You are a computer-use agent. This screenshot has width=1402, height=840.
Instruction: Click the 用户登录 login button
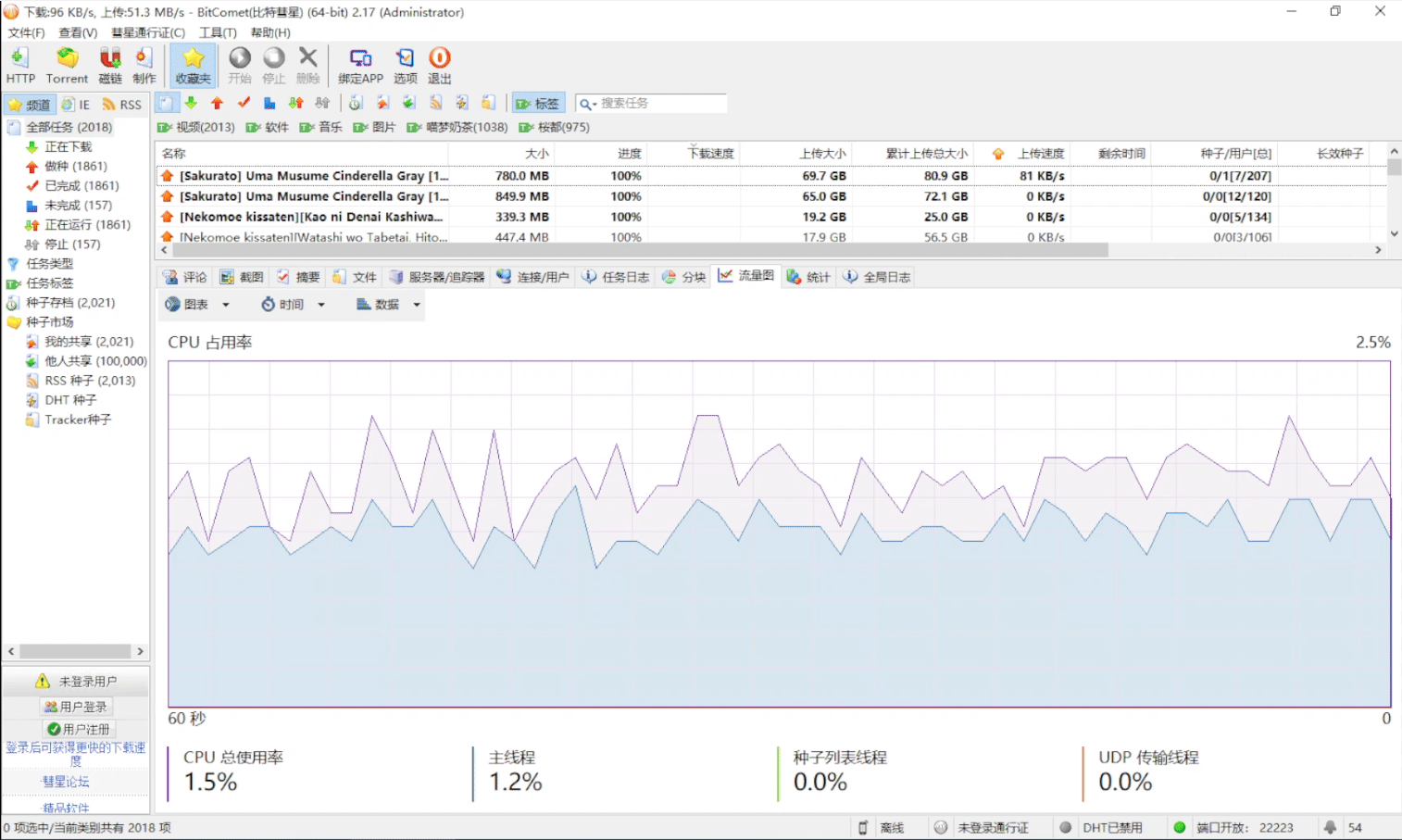[76, 707]
